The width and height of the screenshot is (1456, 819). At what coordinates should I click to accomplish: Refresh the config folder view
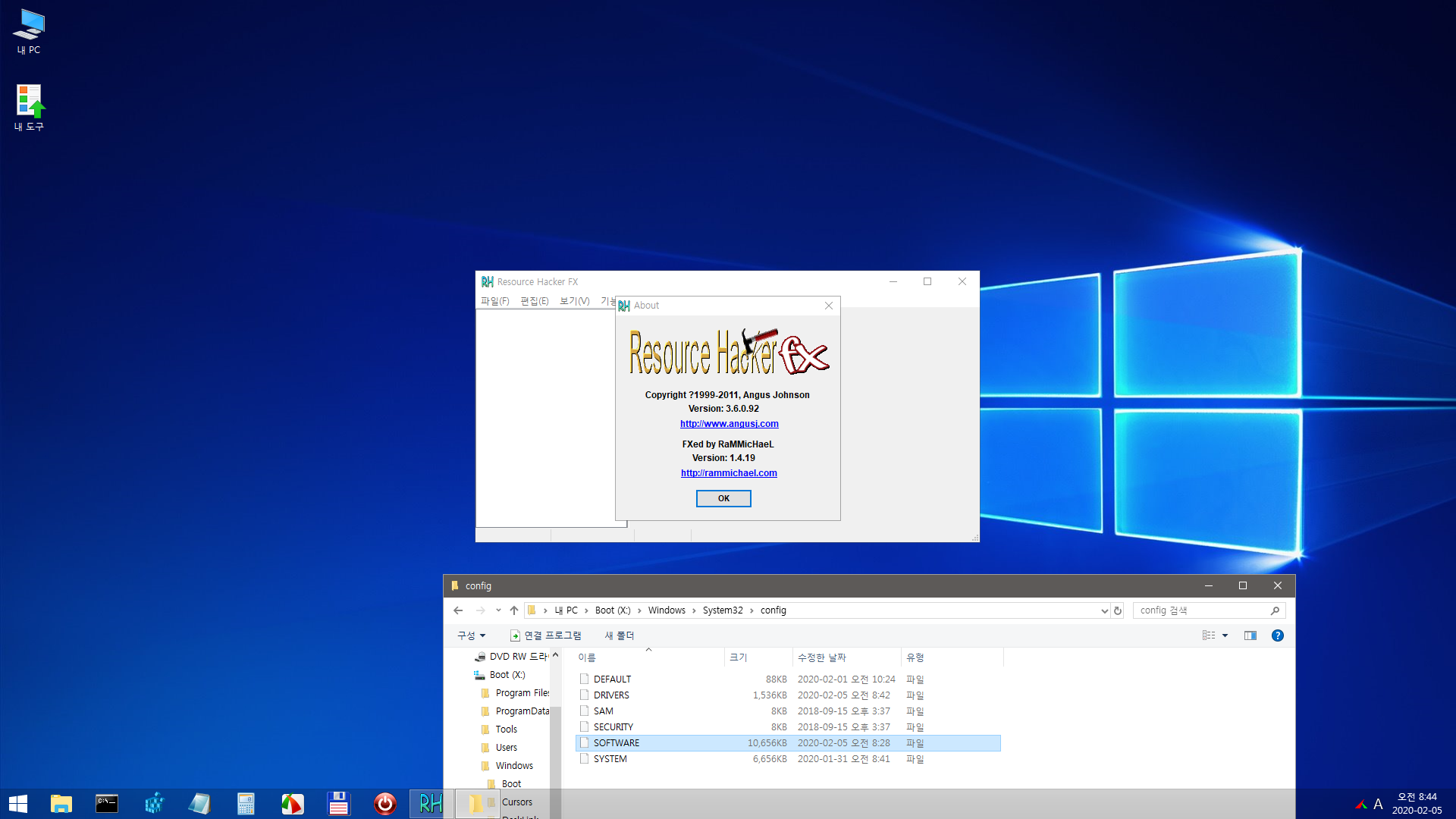point(1118,610)
